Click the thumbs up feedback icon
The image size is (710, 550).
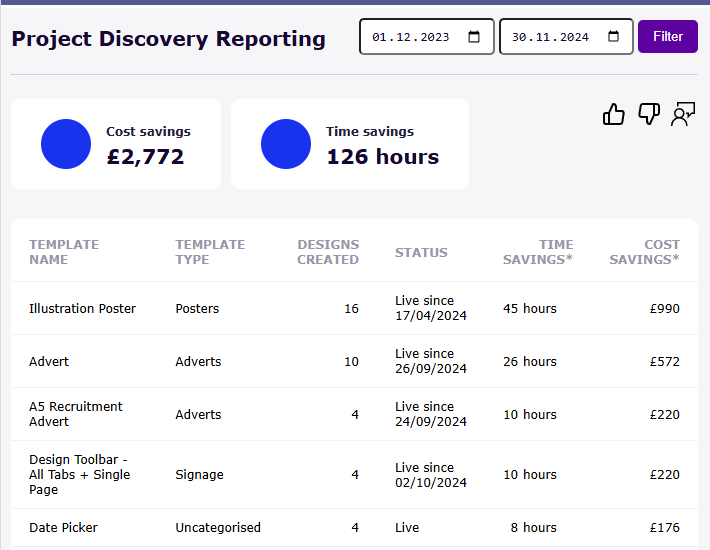pos(613,115)
